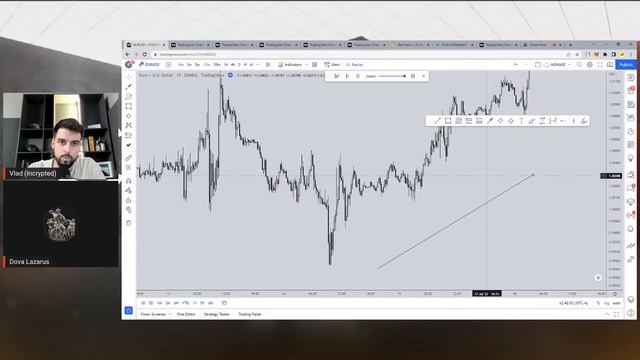
Task: Open Forex Screener panel dropdown
Action: coord(155,314)
